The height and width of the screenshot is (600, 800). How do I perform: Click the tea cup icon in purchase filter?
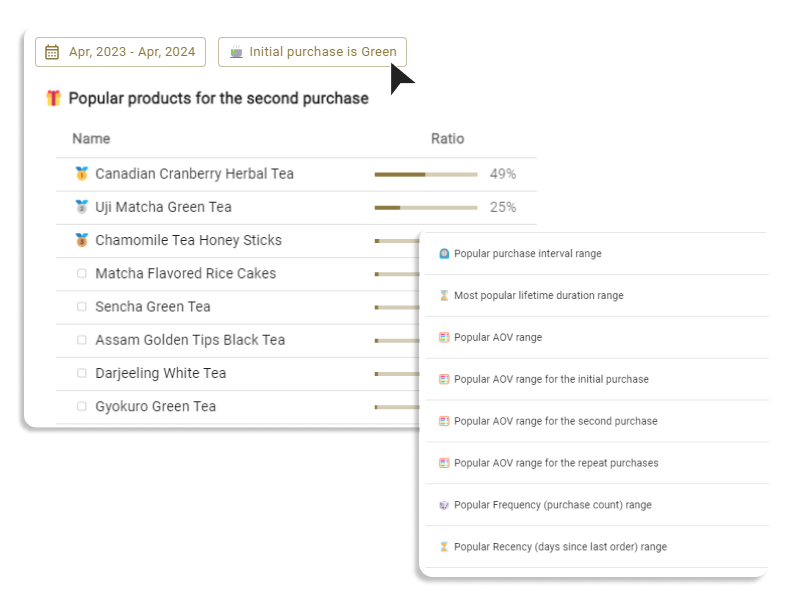236,52
